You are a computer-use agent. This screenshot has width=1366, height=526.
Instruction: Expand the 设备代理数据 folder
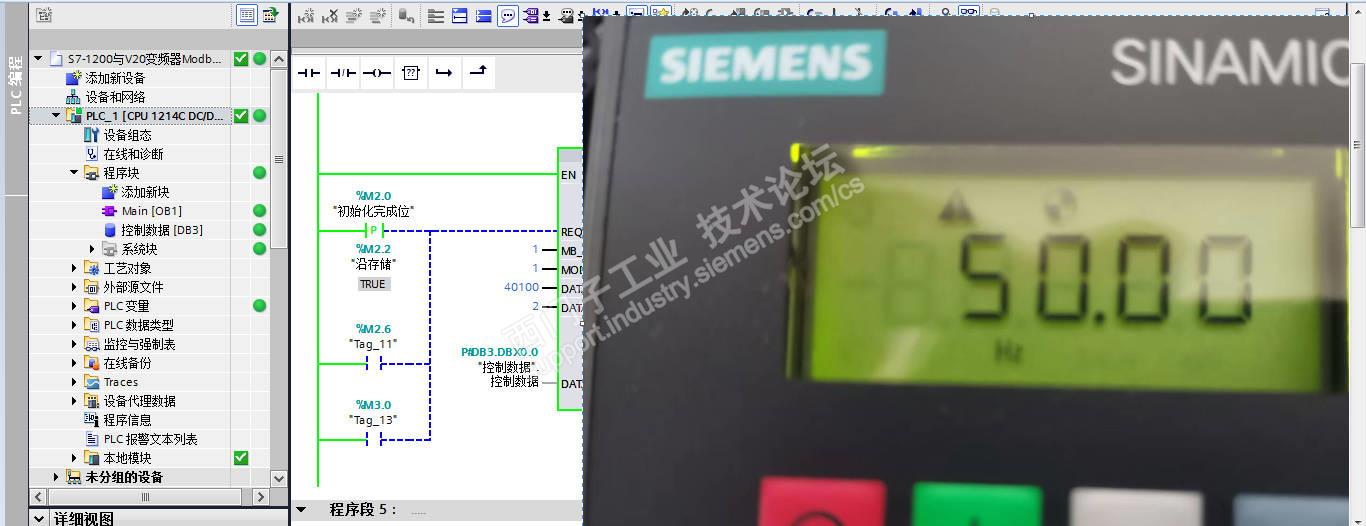pyautogui.click(x=74, y=401)
